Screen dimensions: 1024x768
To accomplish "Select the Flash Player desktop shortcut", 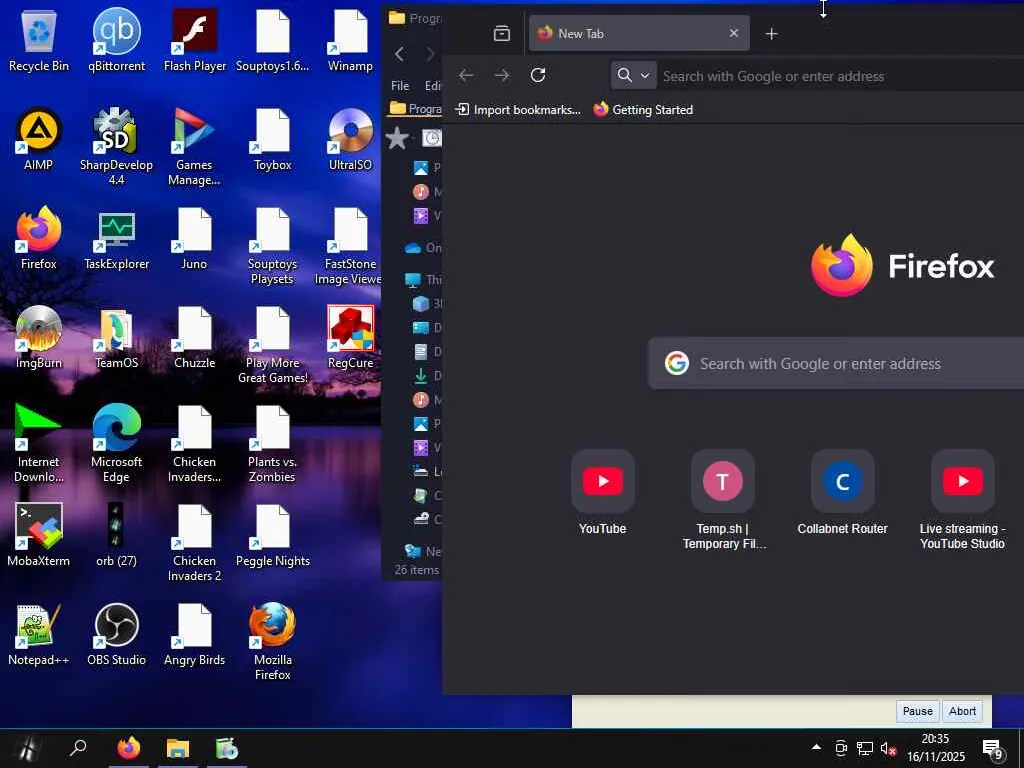I will [195, 40].
